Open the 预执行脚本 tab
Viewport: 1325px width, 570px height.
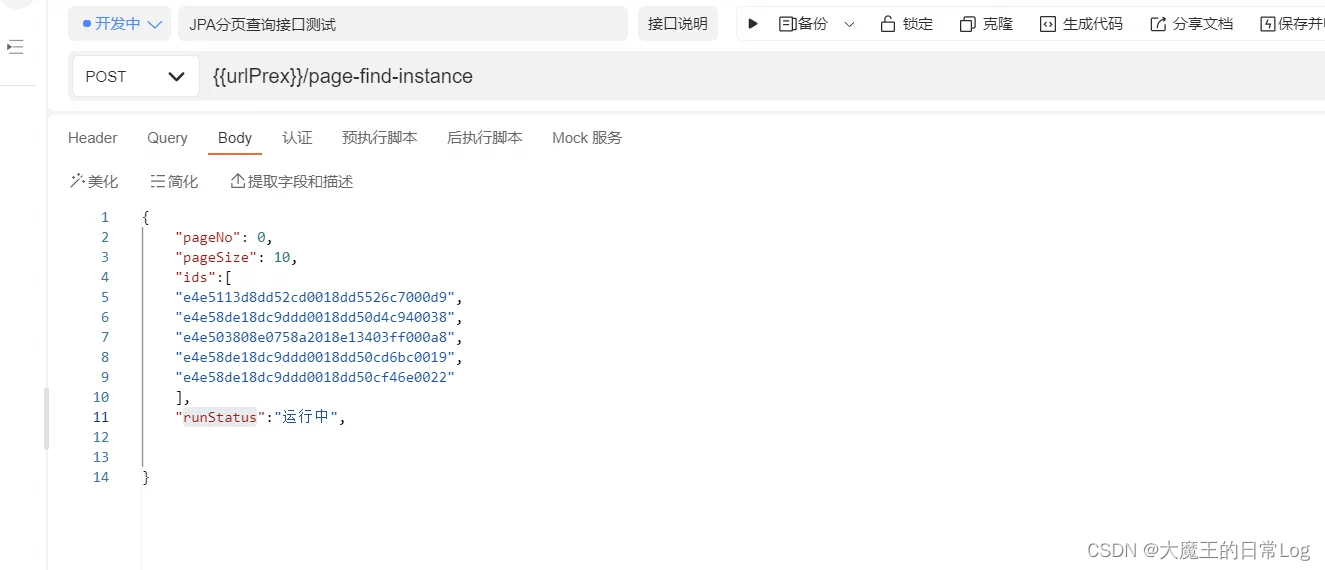click(x=380, y=138)
